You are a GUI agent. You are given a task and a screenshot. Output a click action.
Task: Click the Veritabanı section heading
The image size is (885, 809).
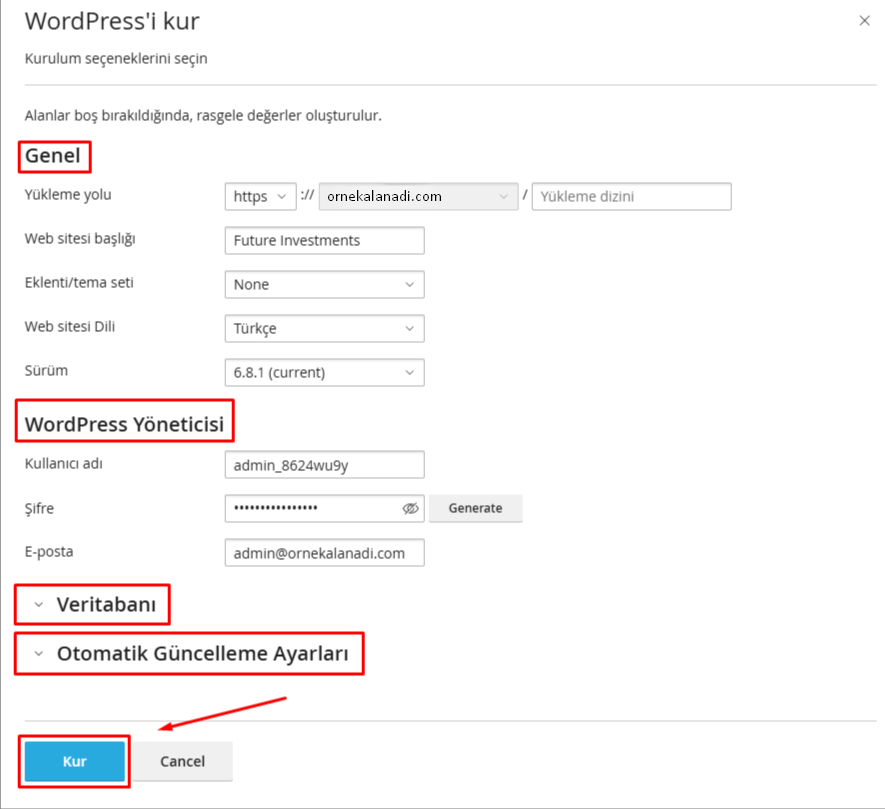click(x=106, y=605)
